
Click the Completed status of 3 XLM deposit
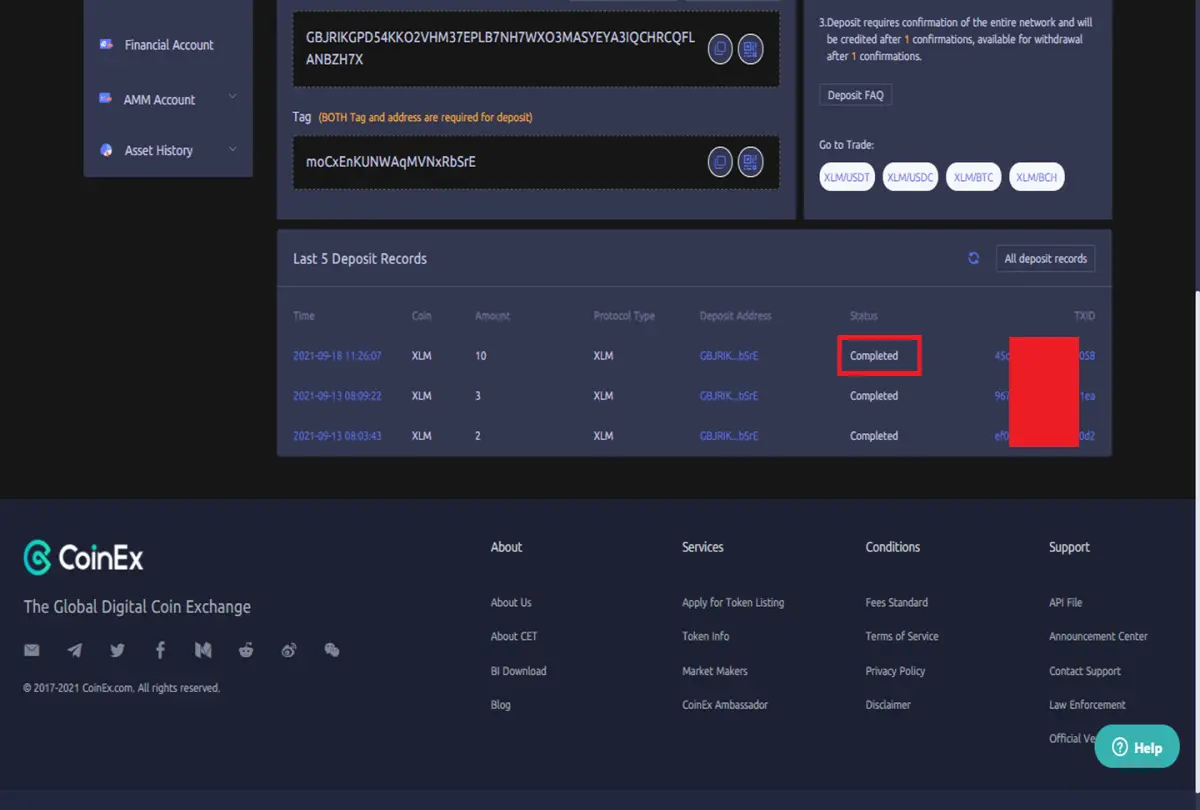[x=874, y=396]
